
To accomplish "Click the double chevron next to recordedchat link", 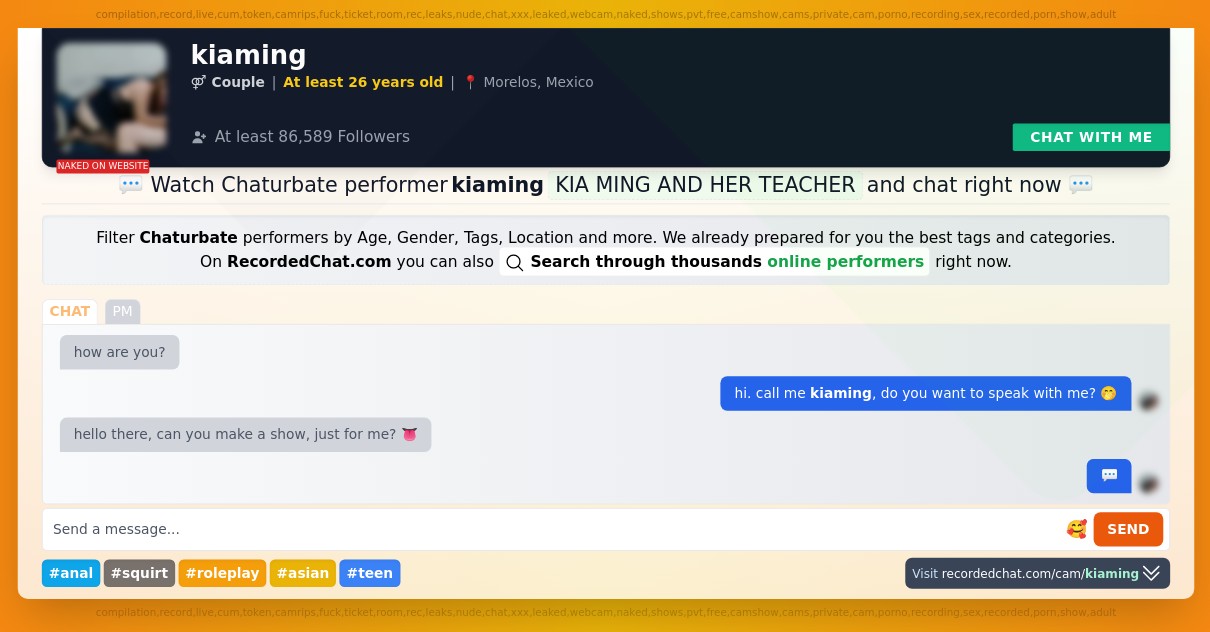I will coord(1151,573).
